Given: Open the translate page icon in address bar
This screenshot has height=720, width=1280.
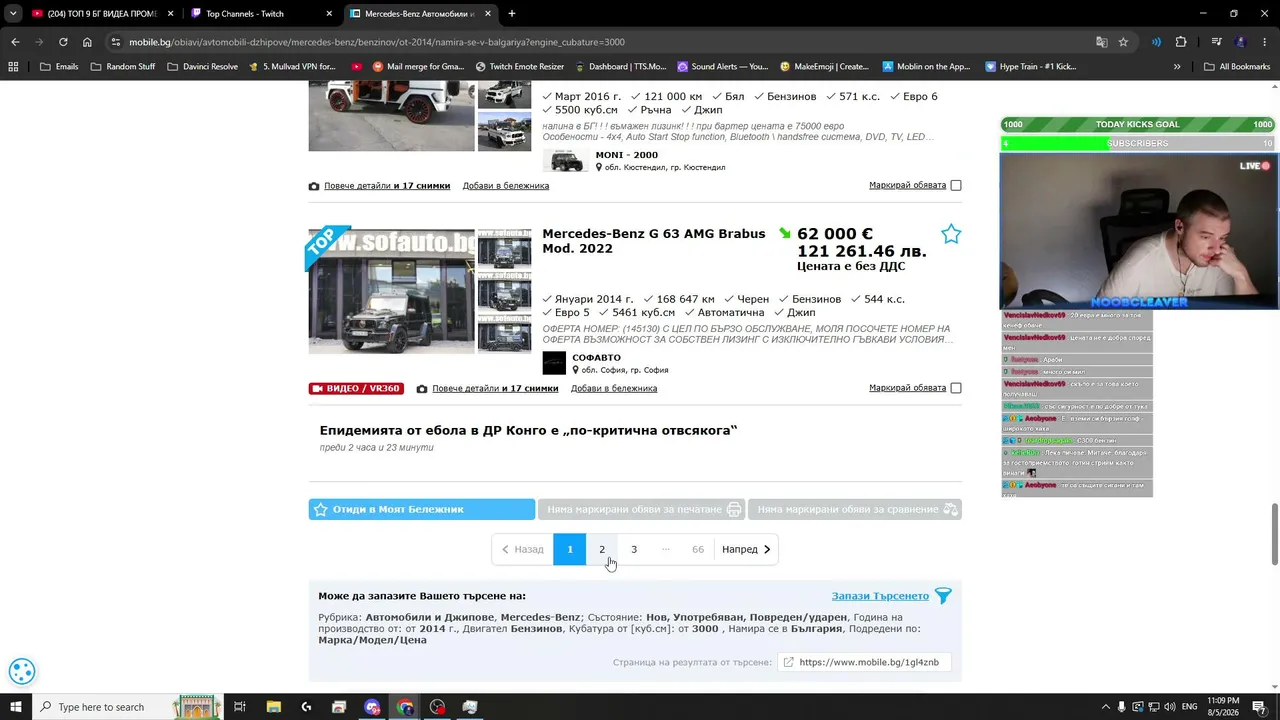Looking at the screenshot, I should [1101, 42].
